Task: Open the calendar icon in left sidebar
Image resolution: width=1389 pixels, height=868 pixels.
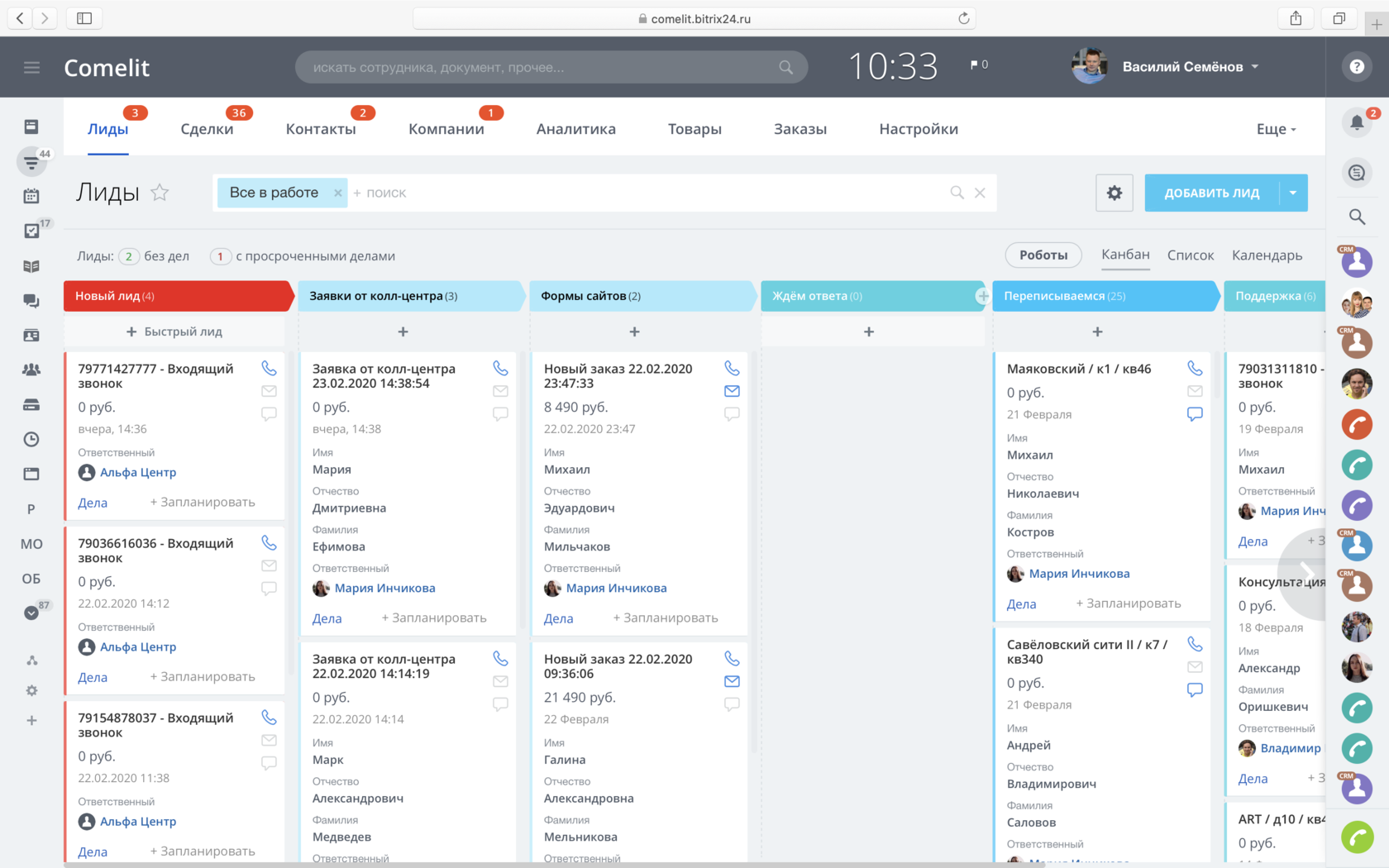Action: click(31, 196)
